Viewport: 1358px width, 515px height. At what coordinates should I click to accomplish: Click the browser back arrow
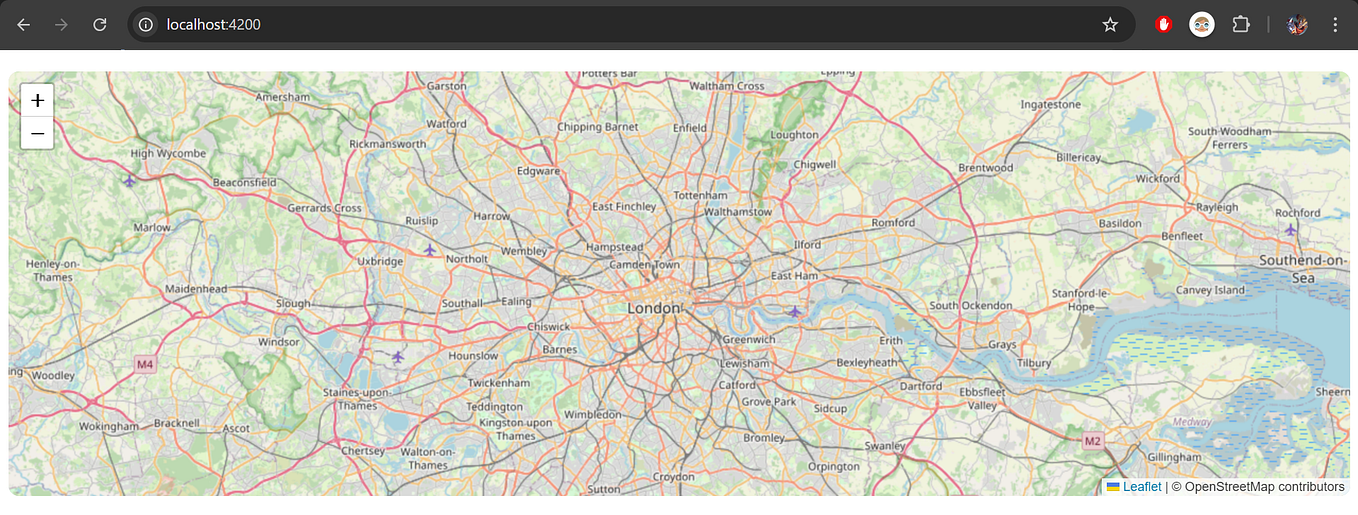[x=23, y=24]
